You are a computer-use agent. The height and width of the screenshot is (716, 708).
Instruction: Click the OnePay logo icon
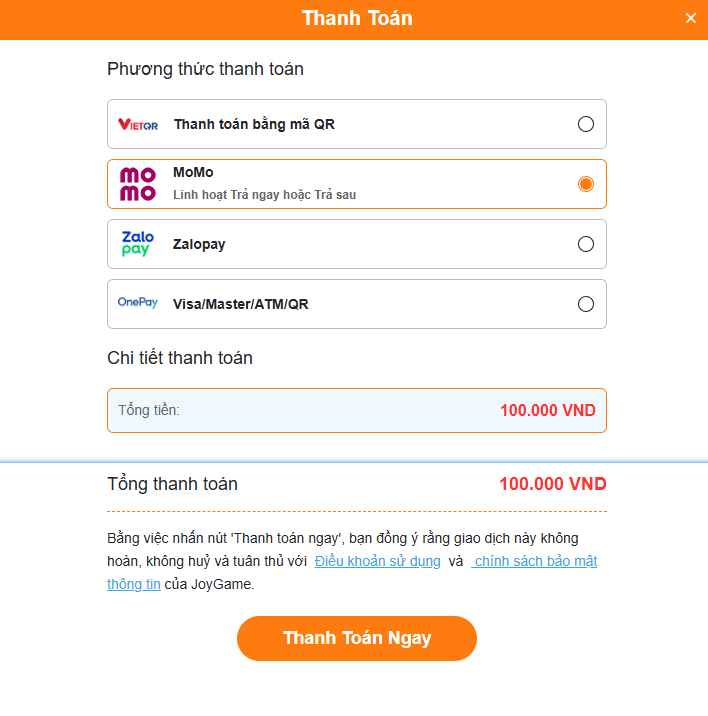coord(138,303)
